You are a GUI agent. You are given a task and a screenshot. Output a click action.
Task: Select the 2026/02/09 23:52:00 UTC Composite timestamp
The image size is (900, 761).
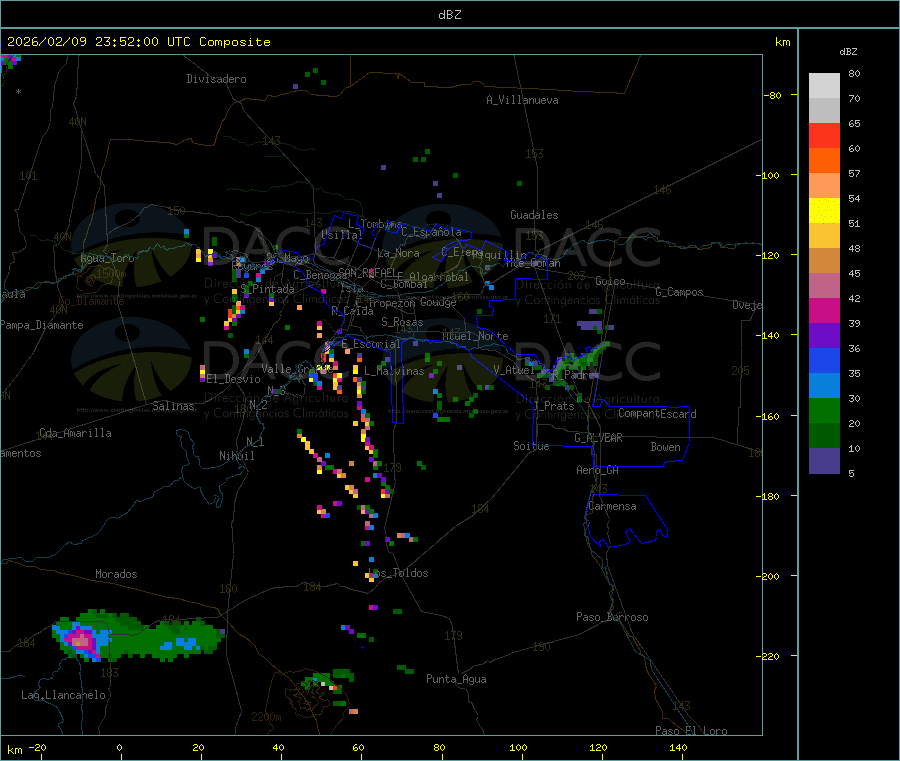point(138,42)
